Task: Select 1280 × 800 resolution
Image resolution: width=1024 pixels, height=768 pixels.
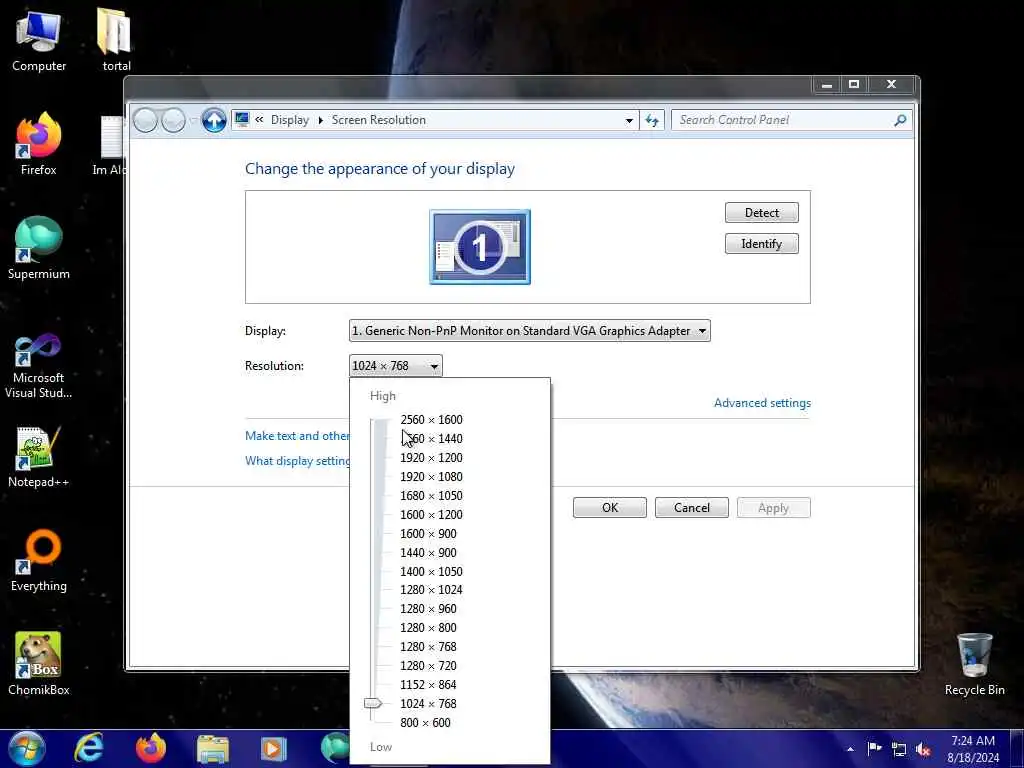Action: [x=428, y=627]
